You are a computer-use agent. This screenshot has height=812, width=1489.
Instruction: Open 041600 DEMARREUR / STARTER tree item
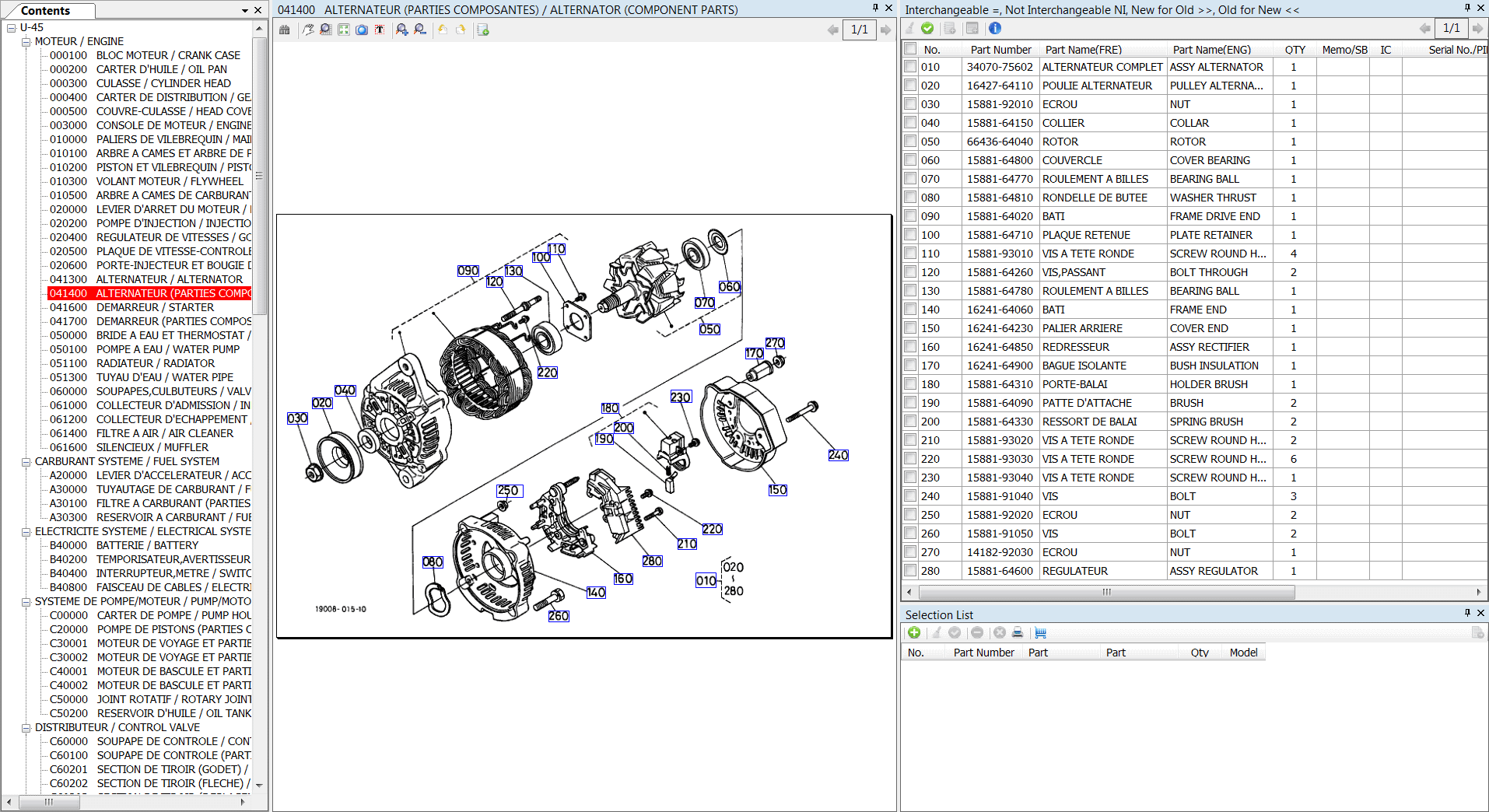tap(132, 307)
